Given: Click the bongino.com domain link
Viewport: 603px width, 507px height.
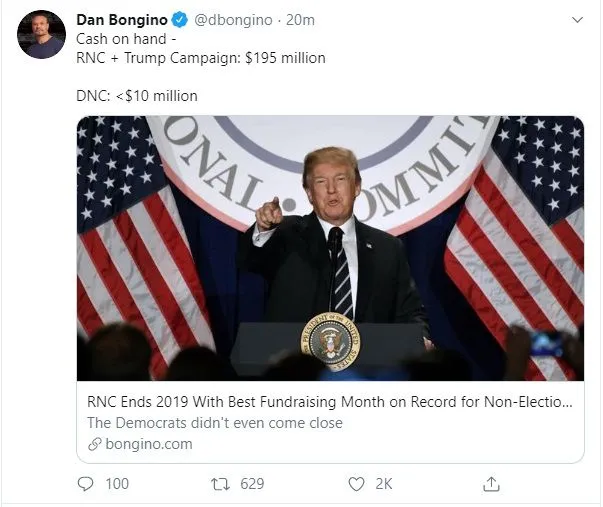Looking at the screenshot, I should pyautogui.click(x=147, y=444).
